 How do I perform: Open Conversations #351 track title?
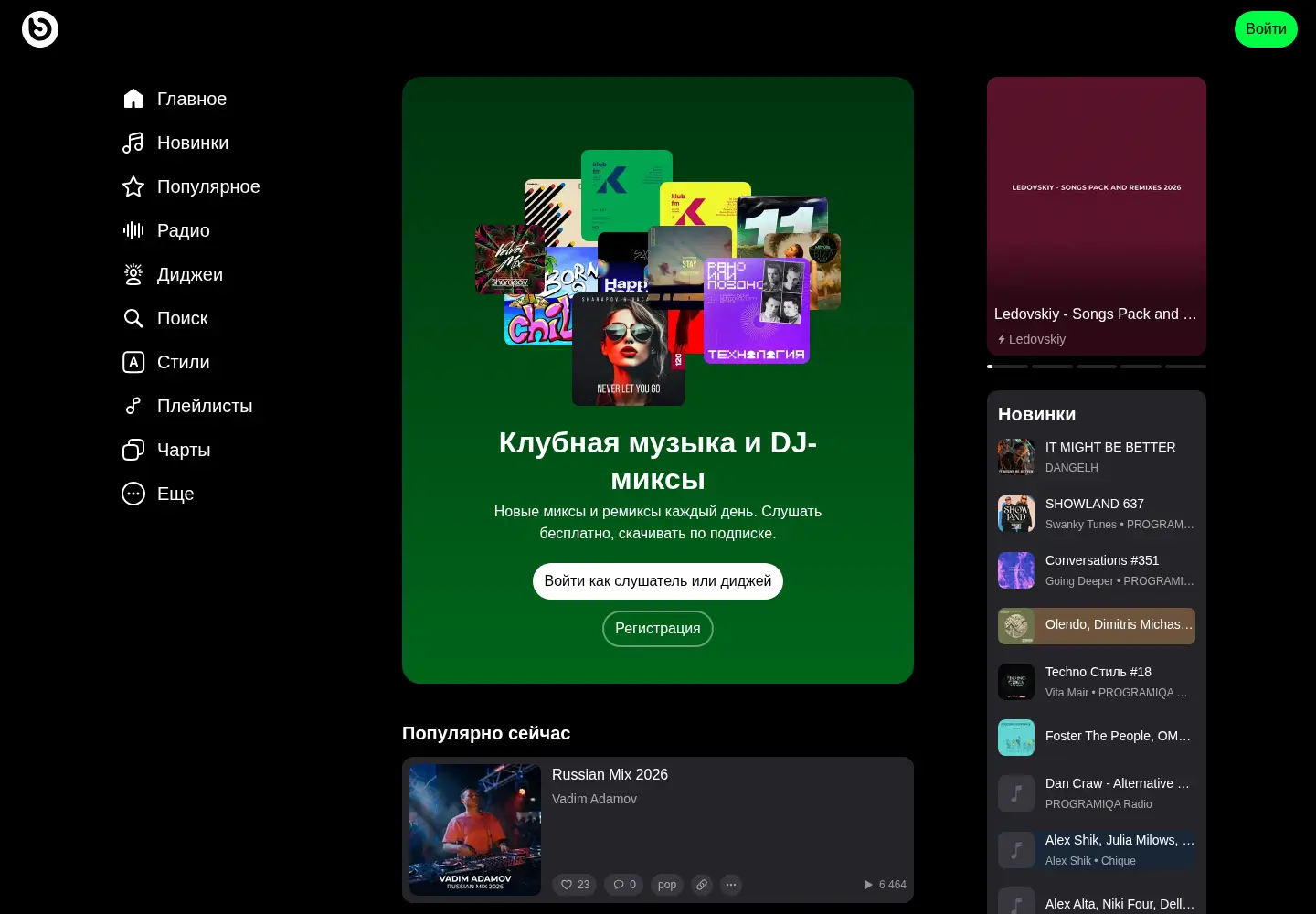tap(1102, 560)
